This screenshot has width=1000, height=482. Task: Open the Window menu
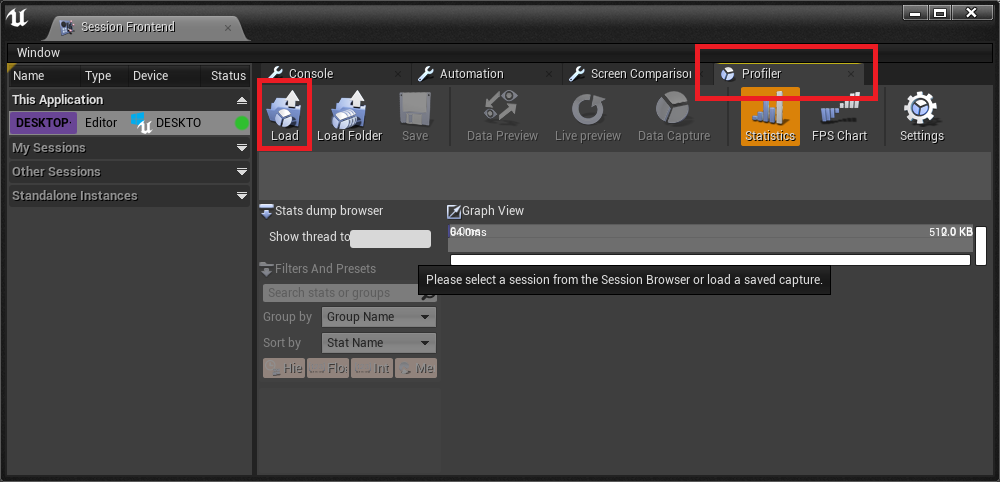(x=38, y=52)
